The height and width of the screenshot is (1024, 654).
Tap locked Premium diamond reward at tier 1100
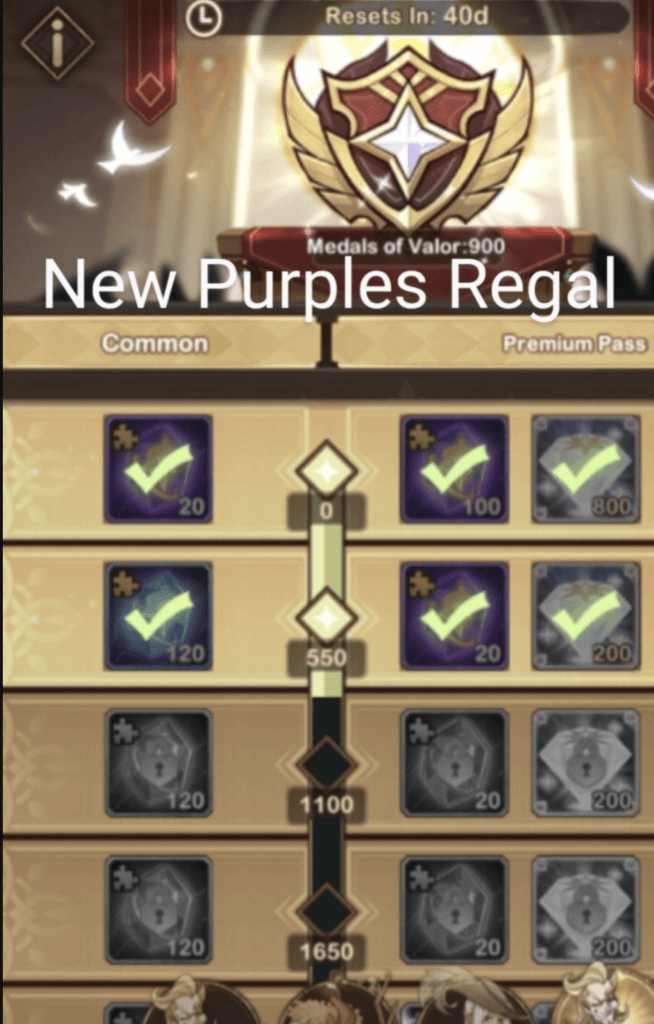point(585,763)
